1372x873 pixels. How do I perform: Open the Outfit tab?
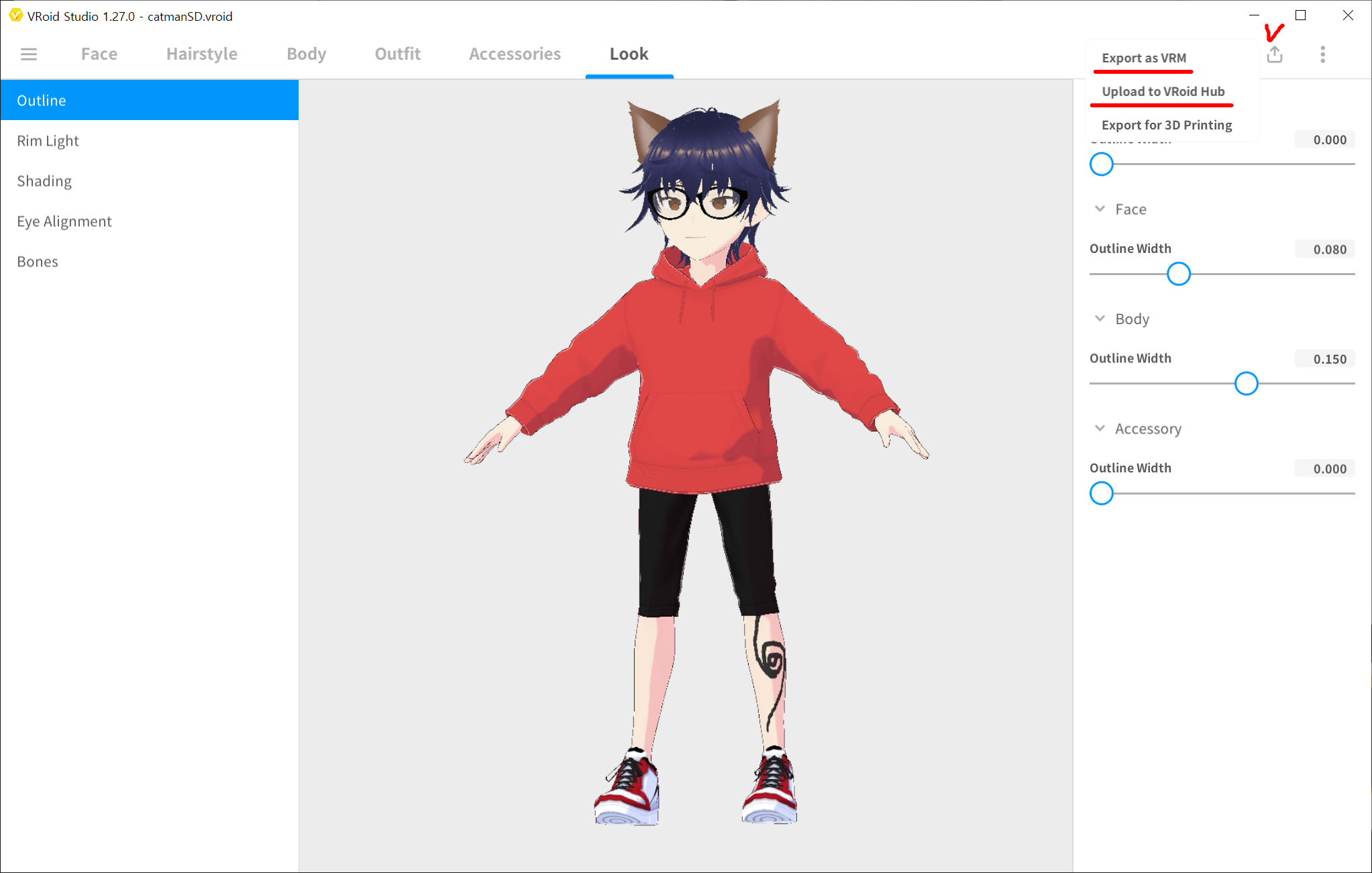[397, 54]
